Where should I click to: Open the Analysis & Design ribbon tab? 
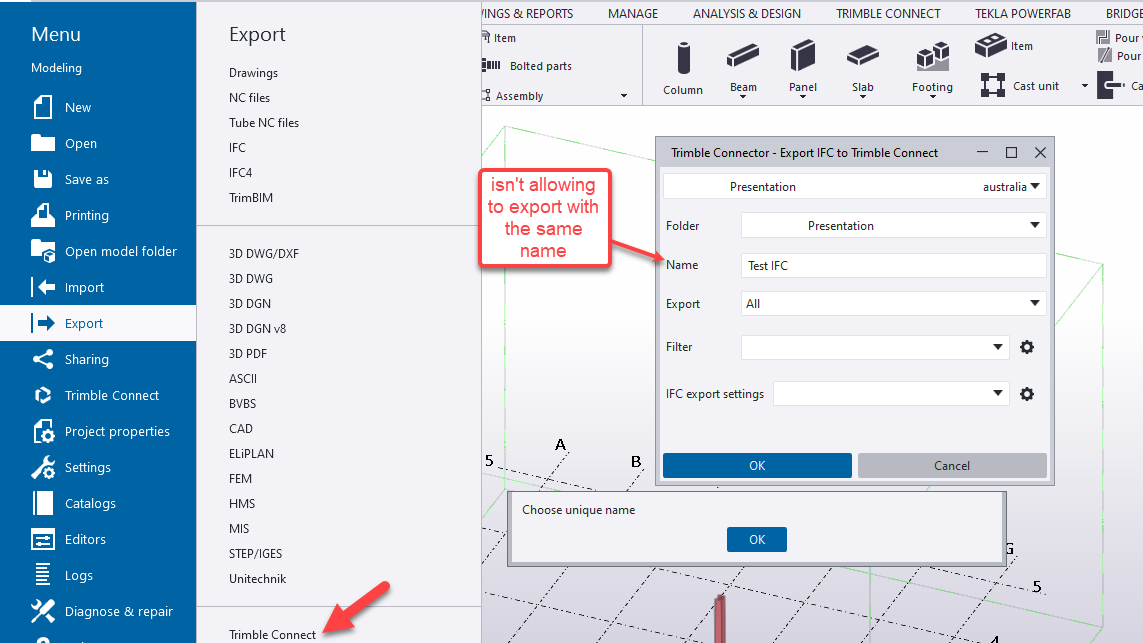coord(746,13)
